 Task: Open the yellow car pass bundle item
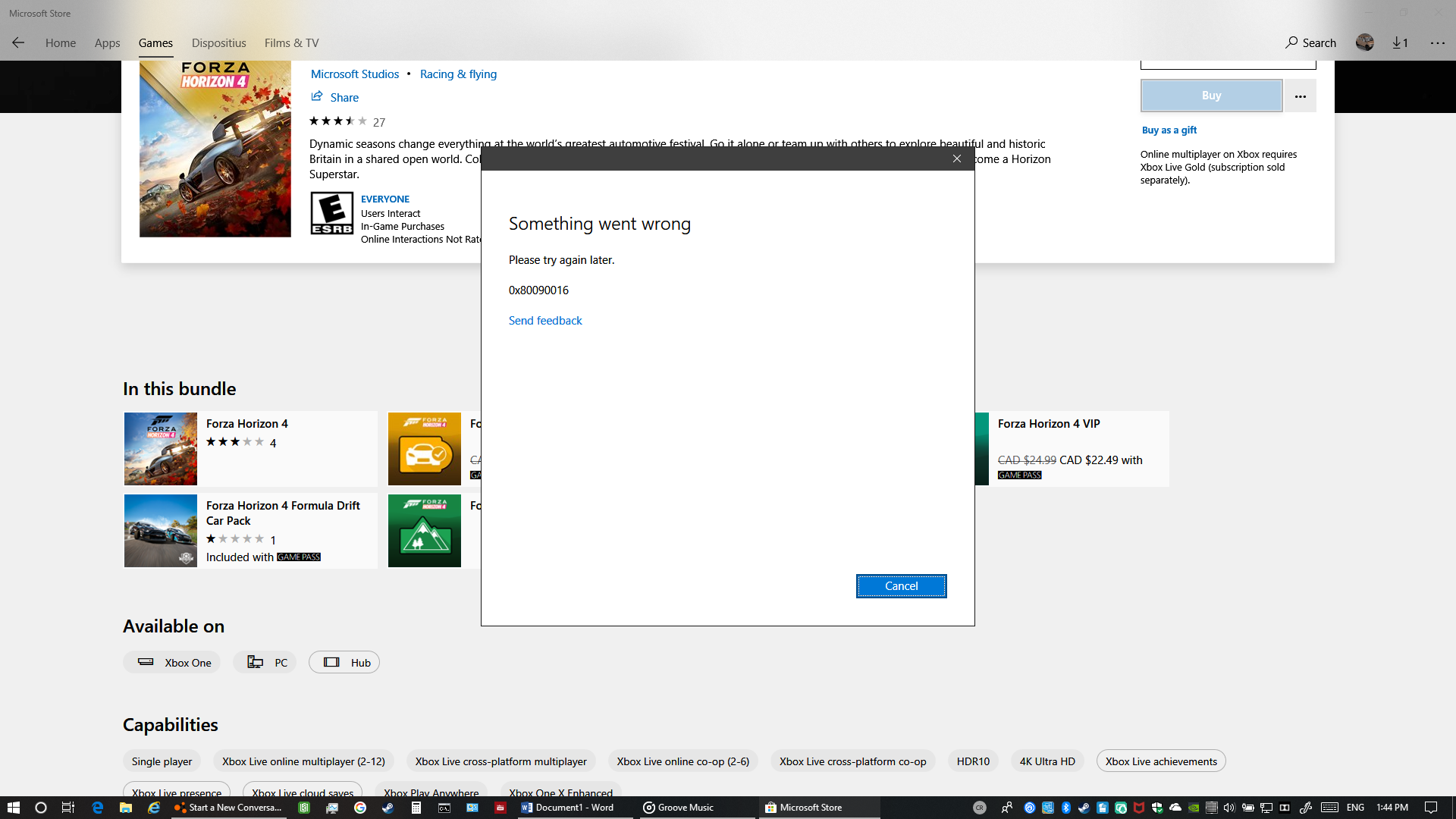click(425, 449)
